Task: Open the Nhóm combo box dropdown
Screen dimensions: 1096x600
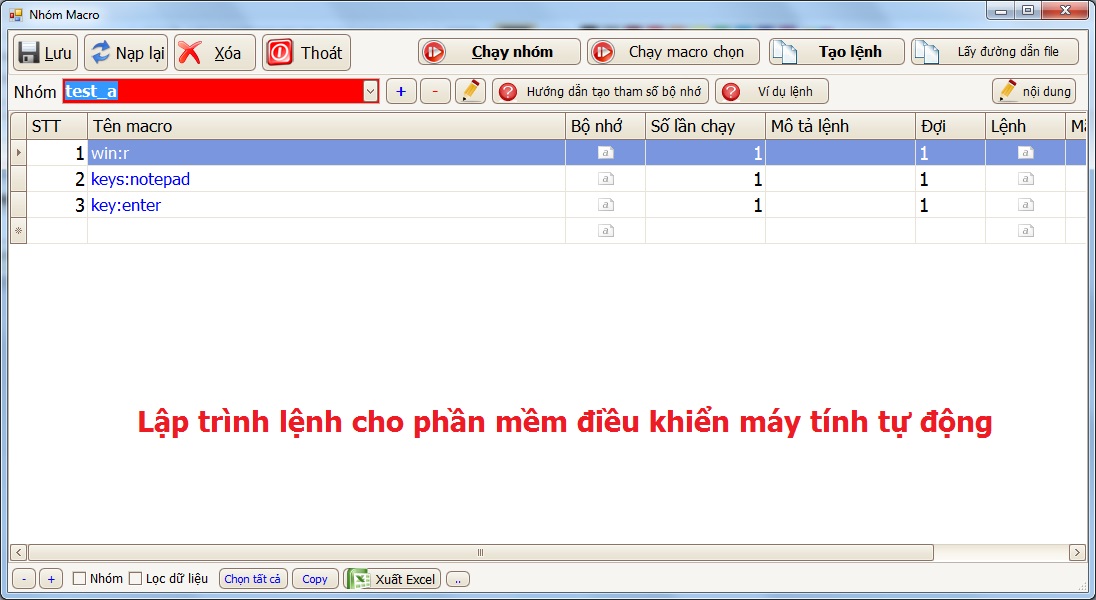Action: [x=372, y=91]
